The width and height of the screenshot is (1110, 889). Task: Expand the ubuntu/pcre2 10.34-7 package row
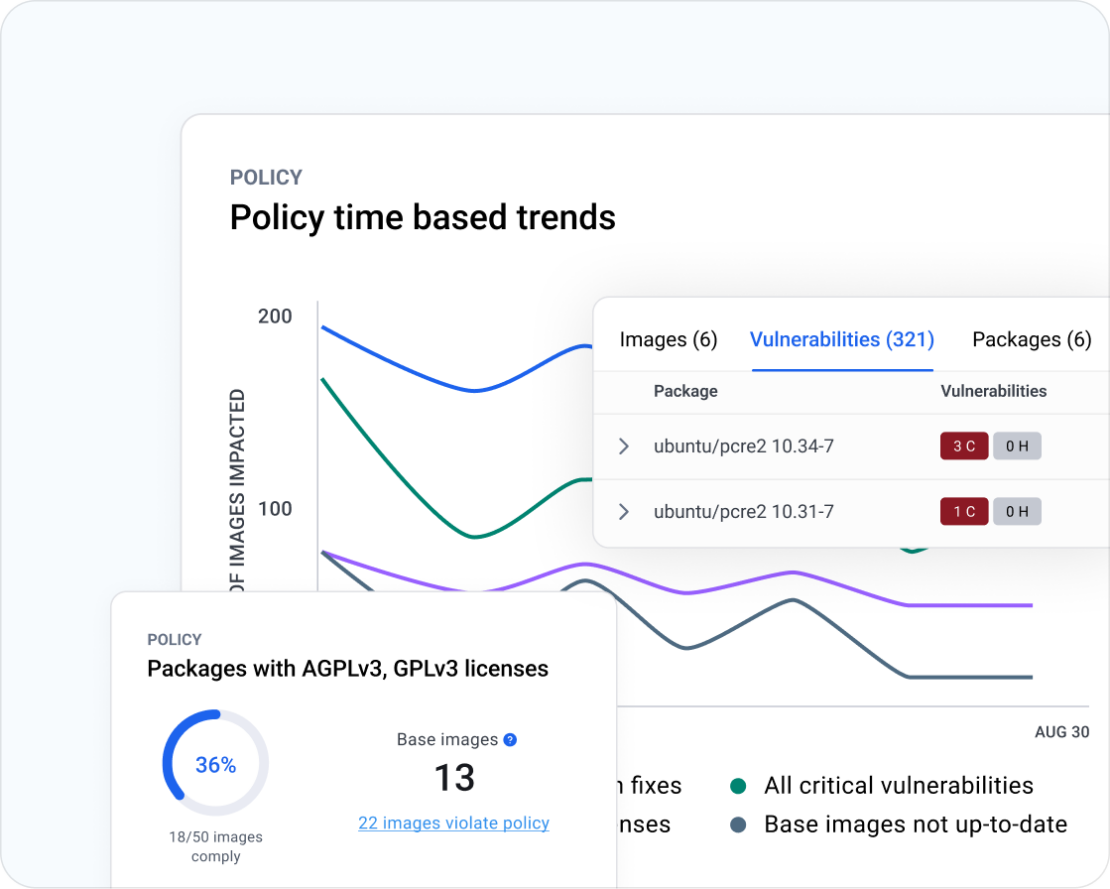tap(623, 446)
